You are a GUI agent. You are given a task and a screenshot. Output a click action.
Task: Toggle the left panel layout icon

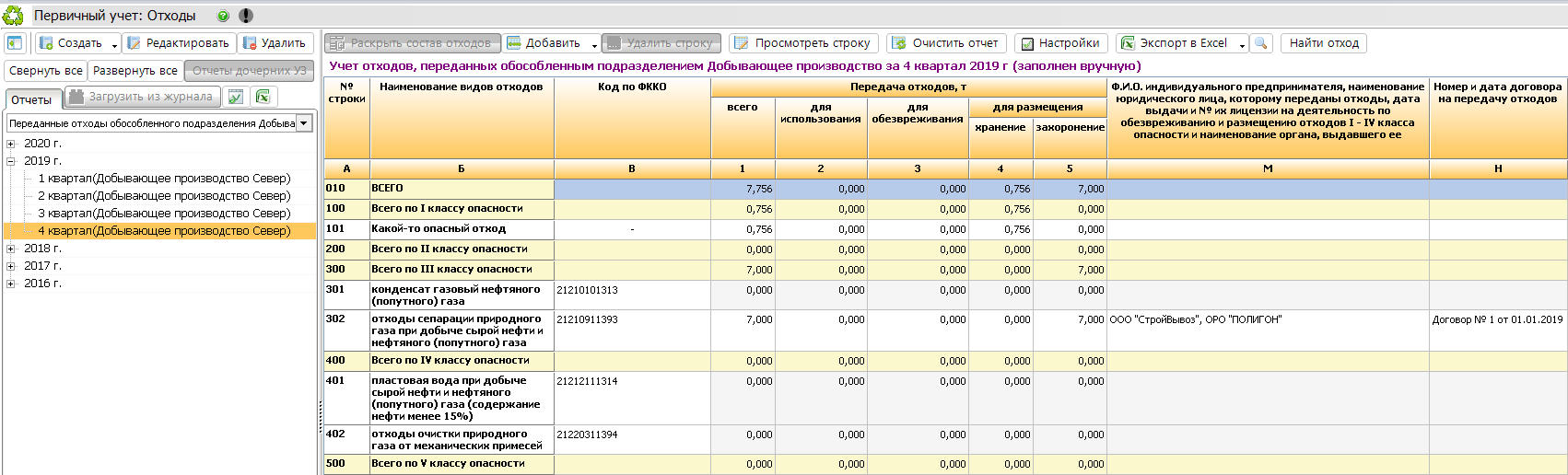15,43
